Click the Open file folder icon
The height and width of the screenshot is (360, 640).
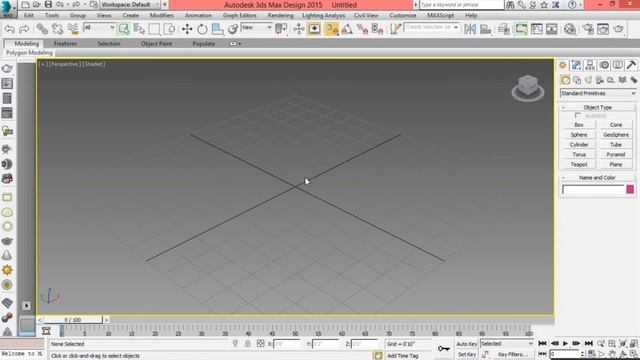(37, 4)
